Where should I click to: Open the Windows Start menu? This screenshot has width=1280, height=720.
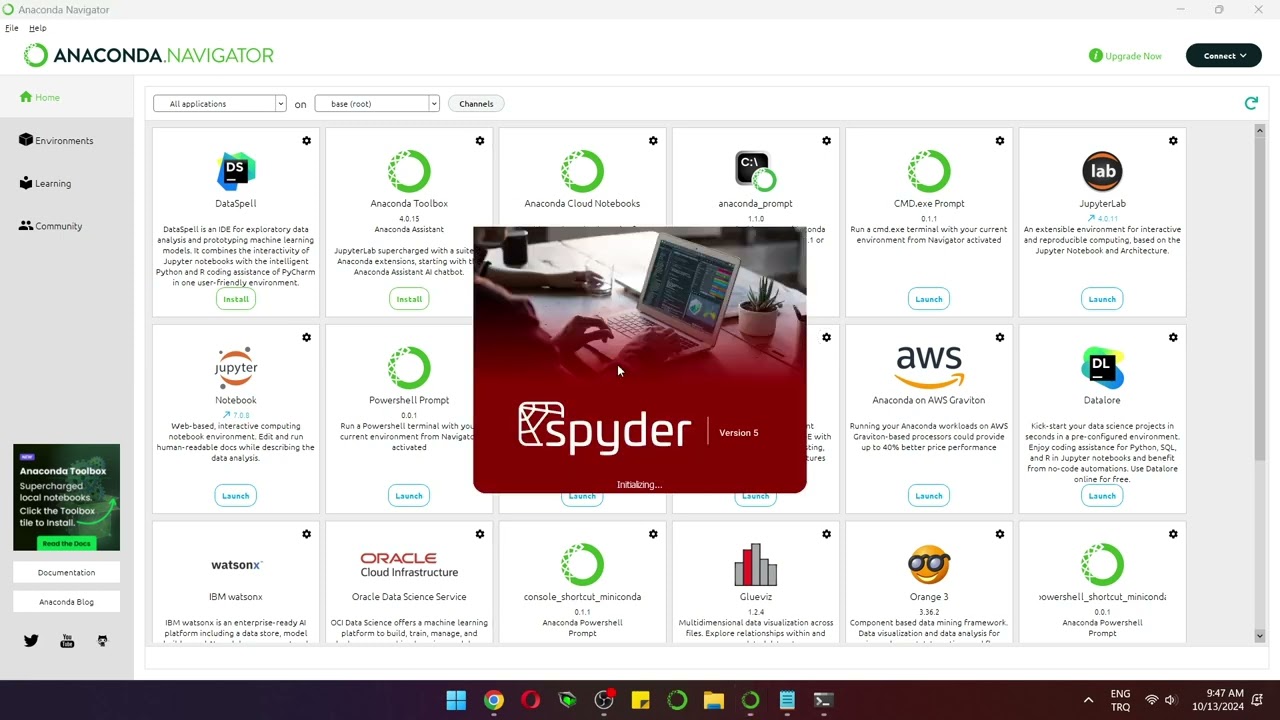(x=456, y=700)
